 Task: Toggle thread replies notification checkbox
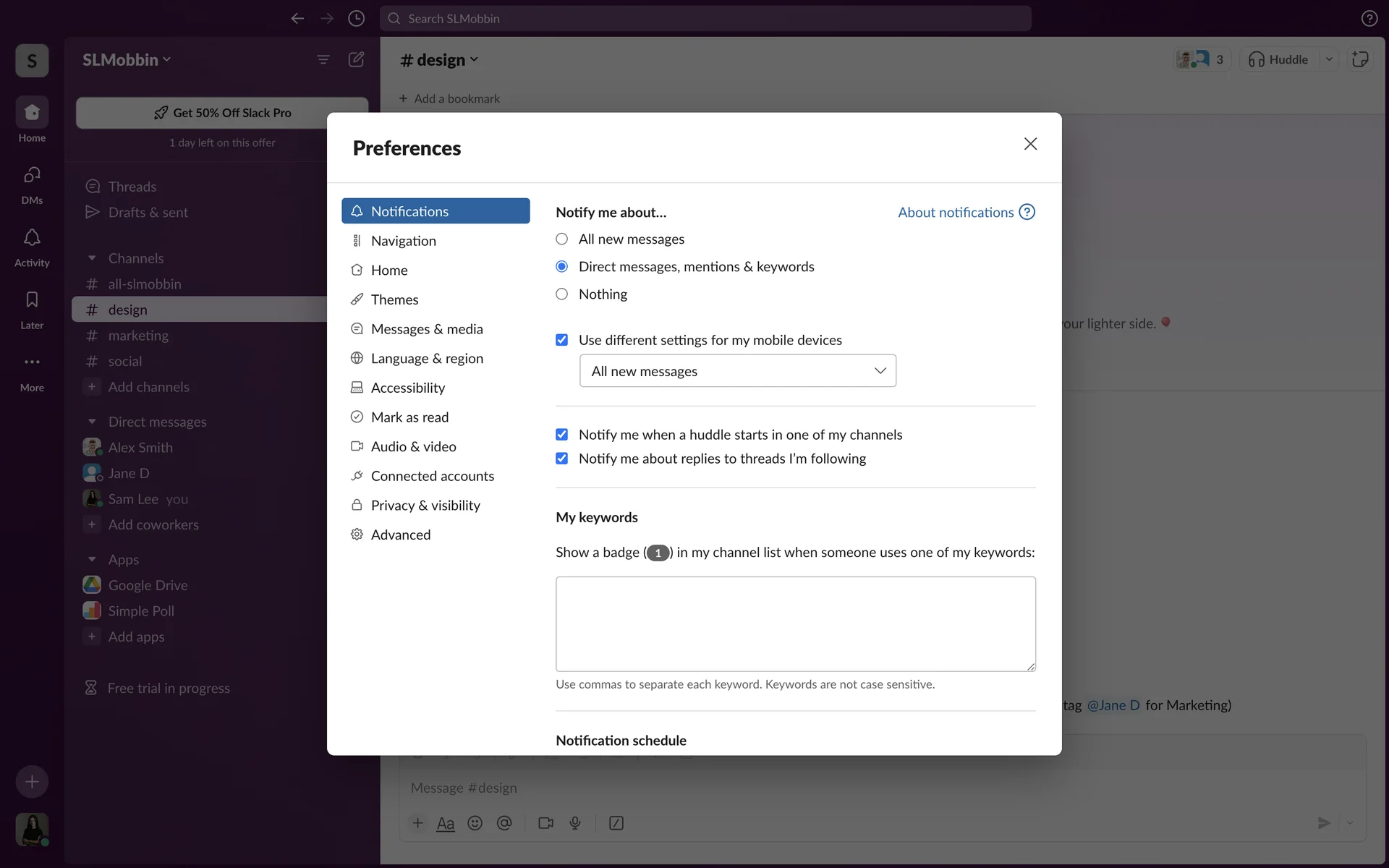[x=561, y=458]
